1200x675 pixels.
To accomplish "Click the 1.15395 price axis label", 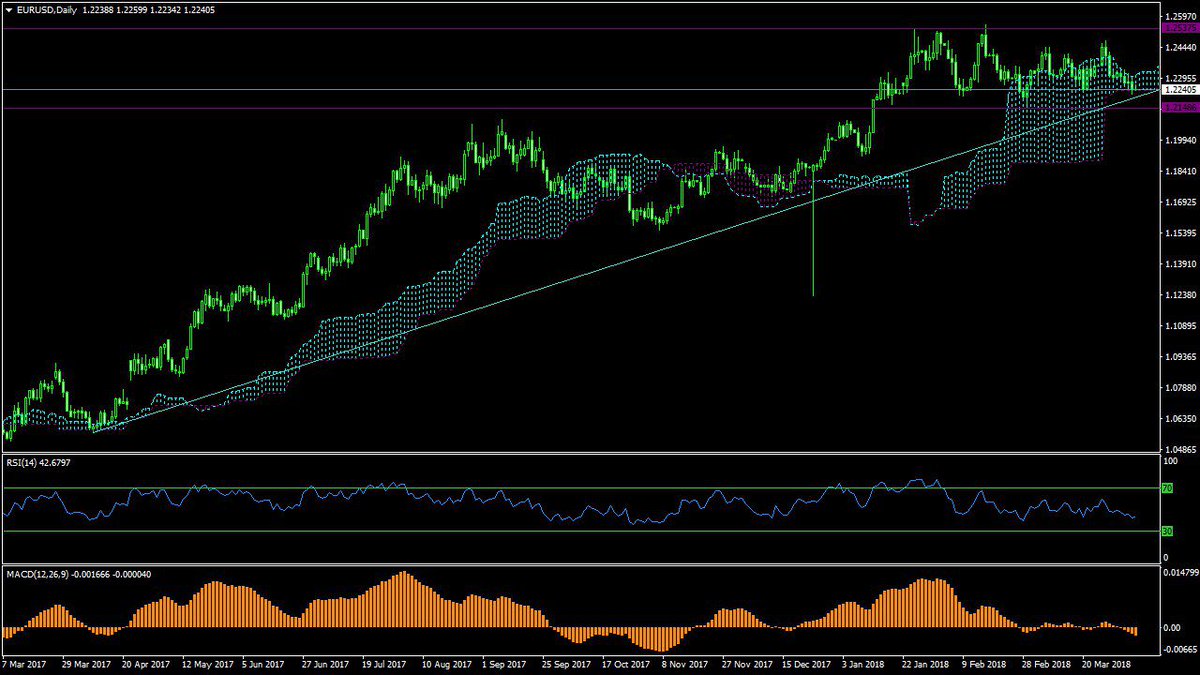I will coord(1179,233).
